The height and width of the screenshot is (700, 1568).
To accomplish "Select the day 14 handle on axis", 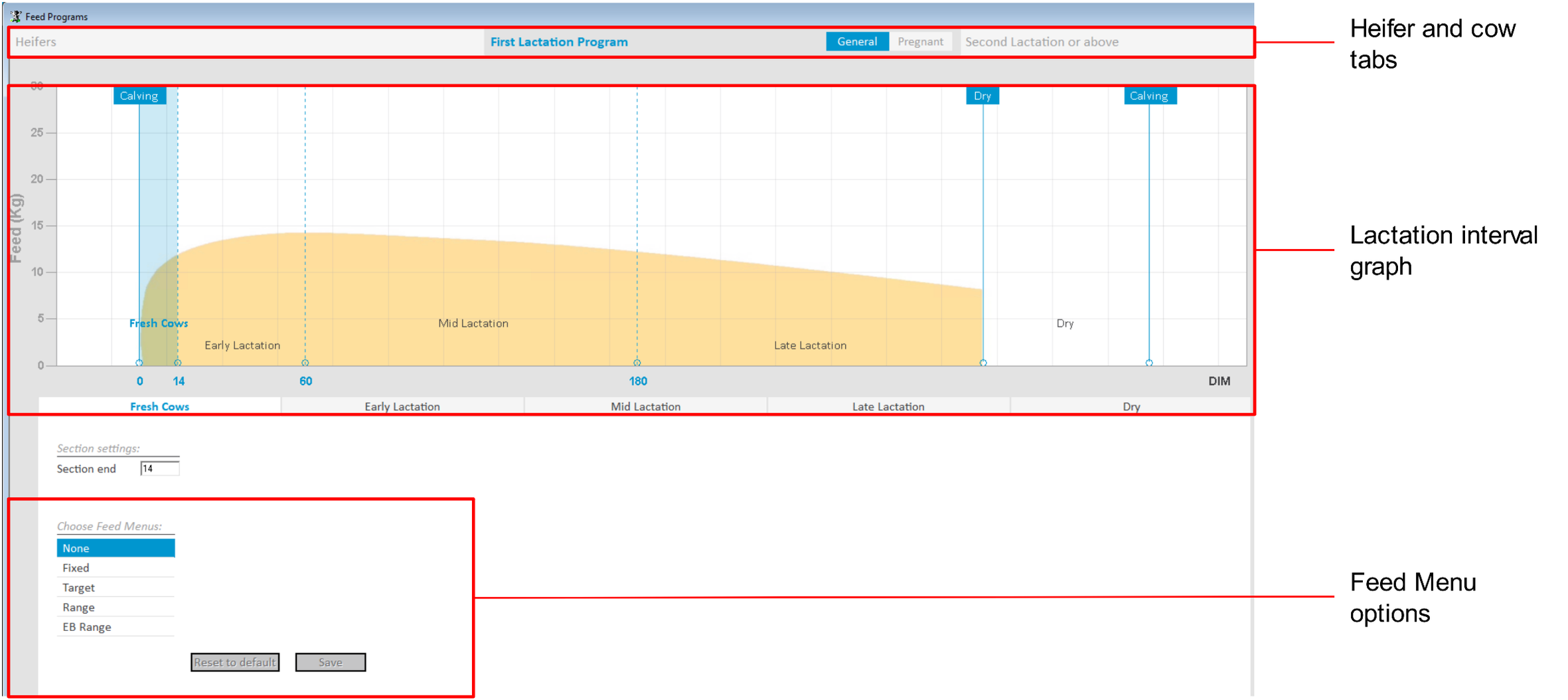I will pyautogui.click(x=177, y=363).
